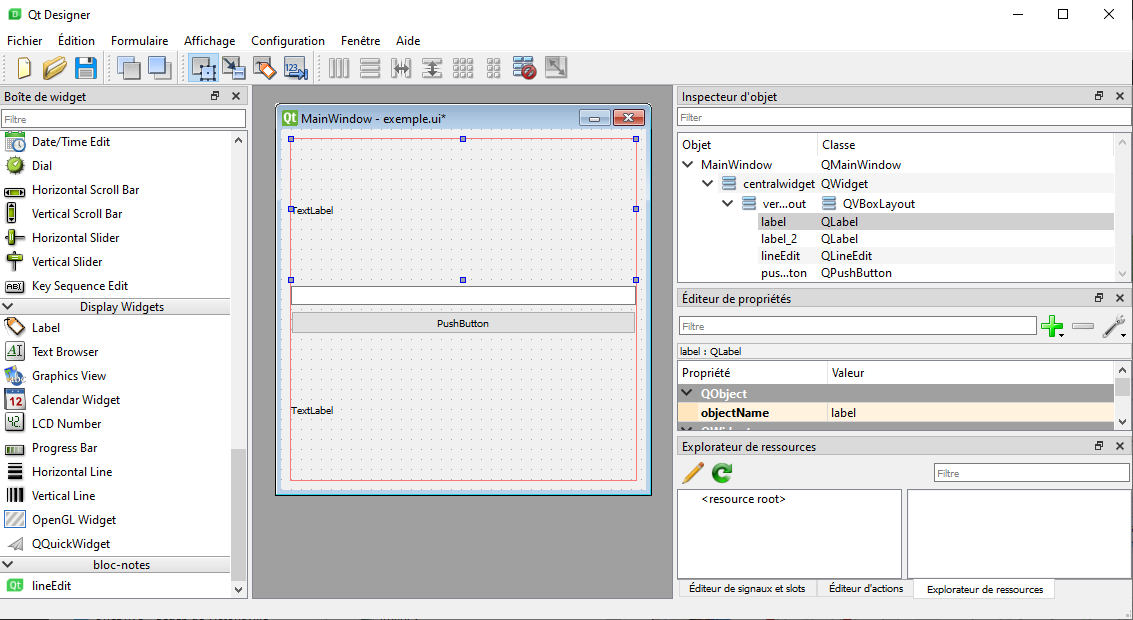Break the layout using the toolbar icon
Image resolution: width=1133 pixels, height=620 pixels.
(525, 68)
